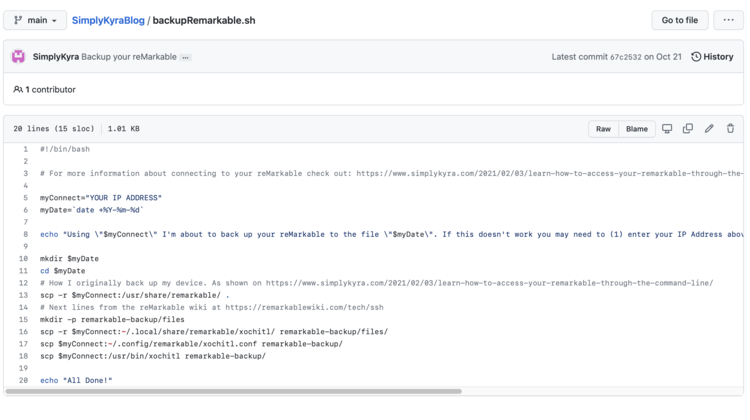Open the main branch dropdown
The height and width of the screenshot is (420, 750).
pyautogui.click(x=35, y=20)
